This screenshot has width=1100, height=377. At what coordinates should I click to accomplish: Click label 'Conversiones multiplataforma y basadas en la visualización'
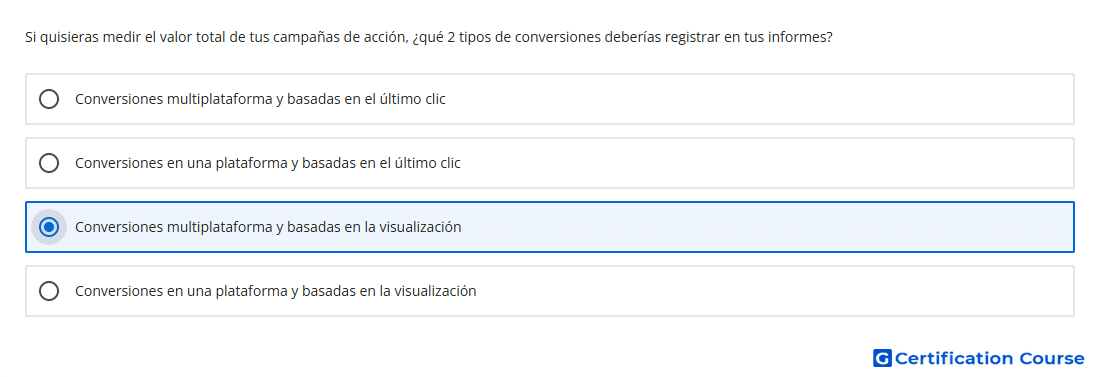[x=268, y=227]
